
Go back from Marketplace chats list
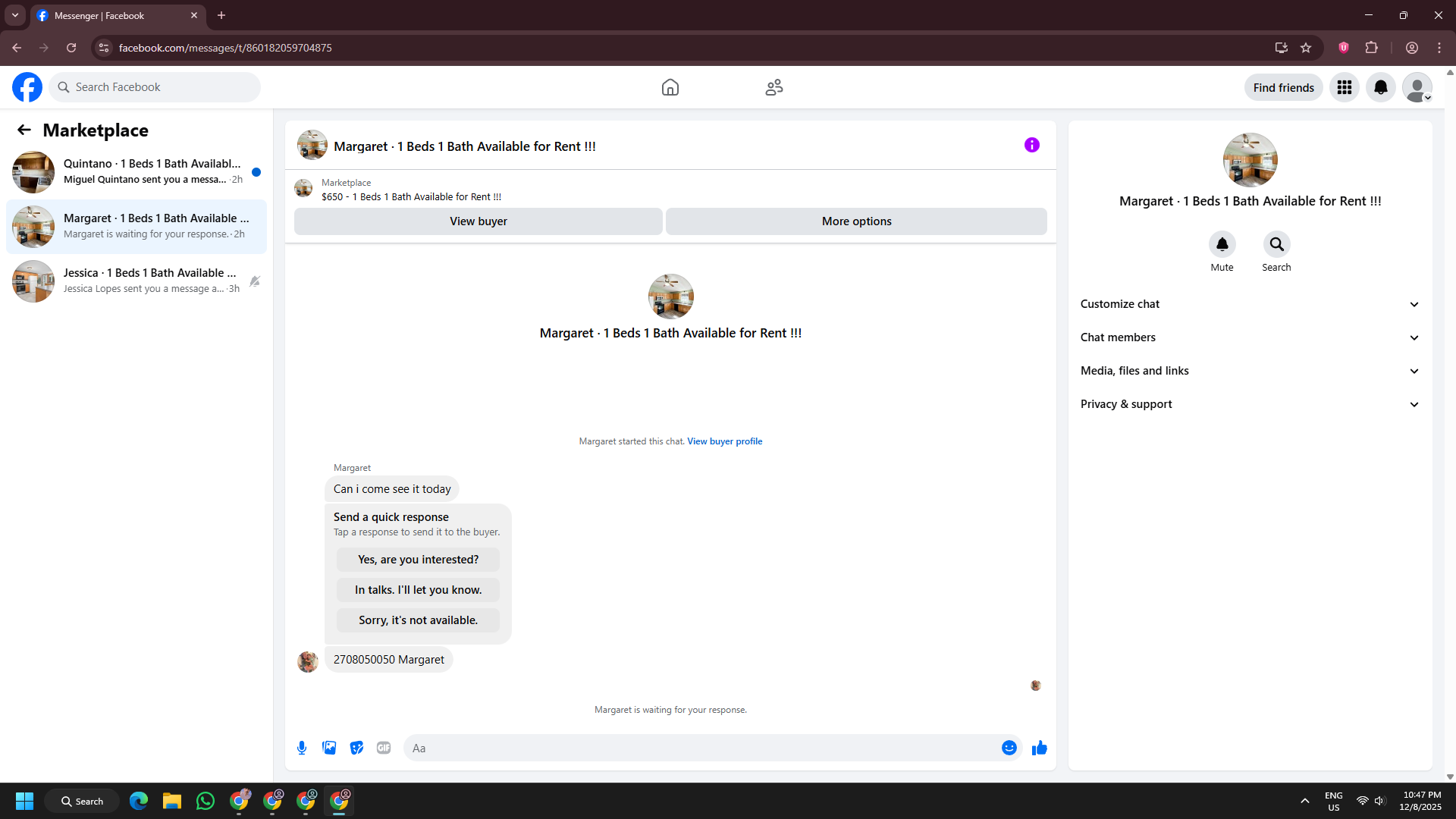[24, 130]
